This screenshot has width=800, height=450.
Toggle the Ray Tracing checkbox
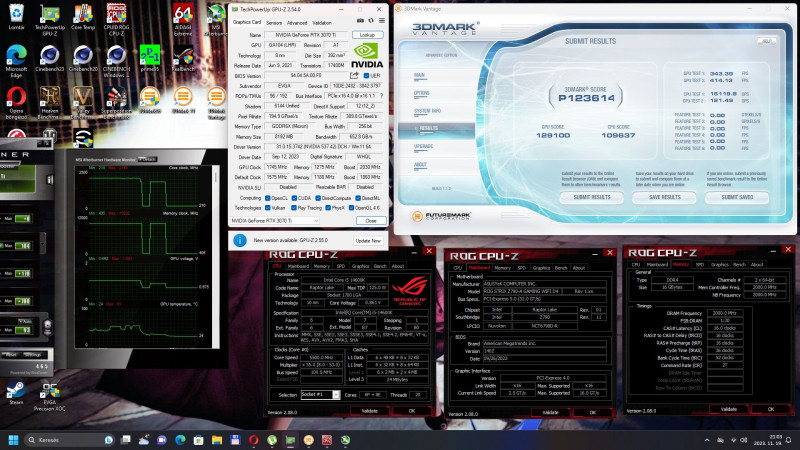point(294,208)
